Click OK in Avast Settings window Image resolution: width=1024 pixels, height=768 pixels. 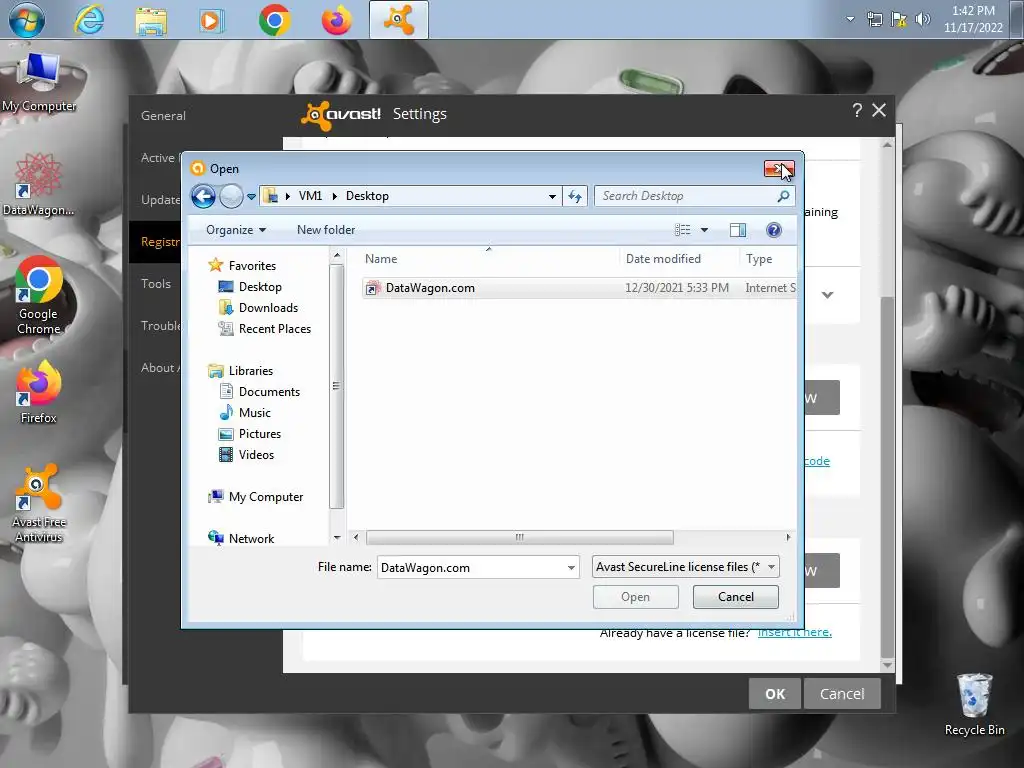775,694
